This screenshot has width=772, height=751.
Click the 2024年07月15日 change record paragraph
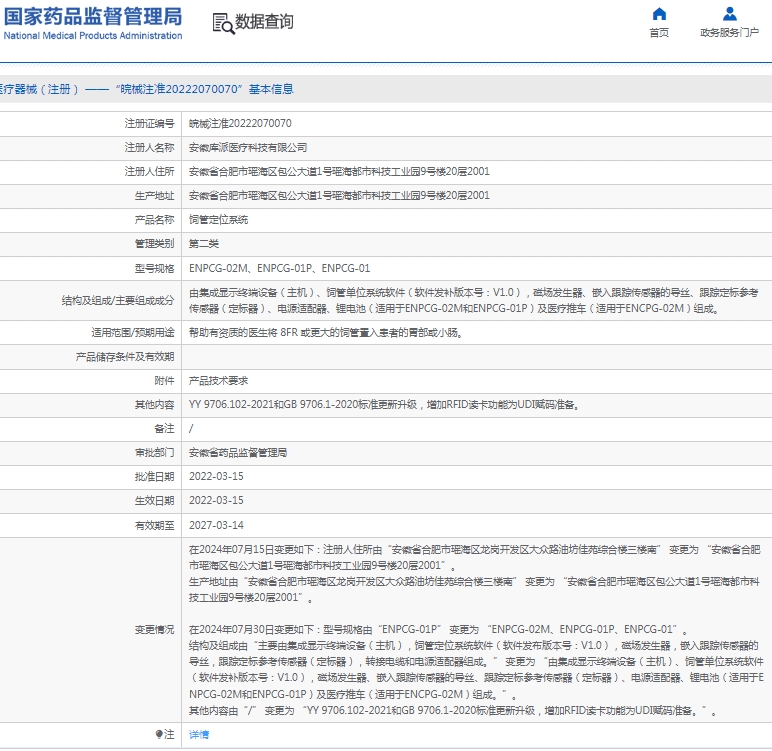pyautogui.click(x=475, y=574)
